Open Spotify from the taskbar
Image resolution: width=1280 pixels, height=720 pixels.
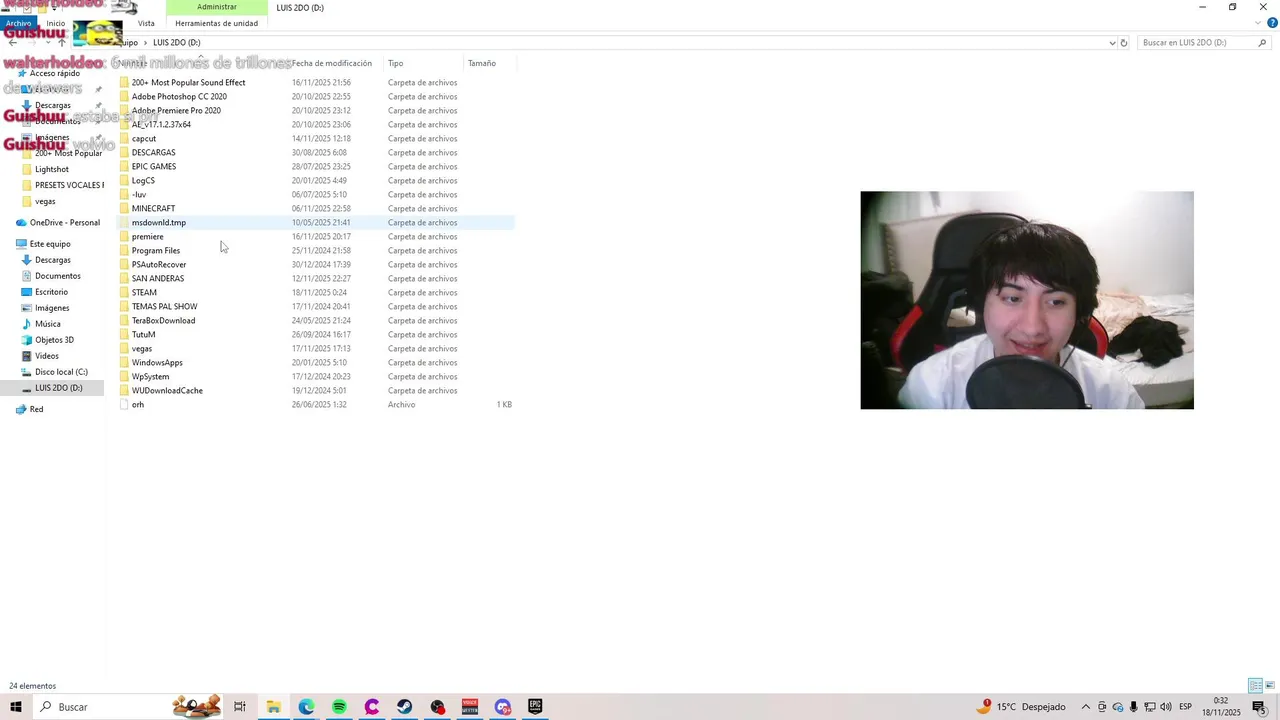(339, 707)
